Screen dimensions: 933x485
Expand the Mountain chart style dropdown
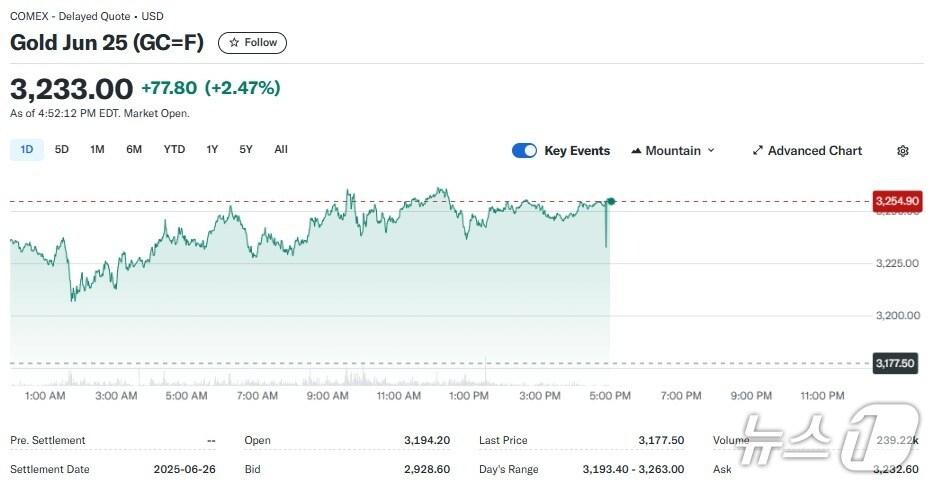711,151
